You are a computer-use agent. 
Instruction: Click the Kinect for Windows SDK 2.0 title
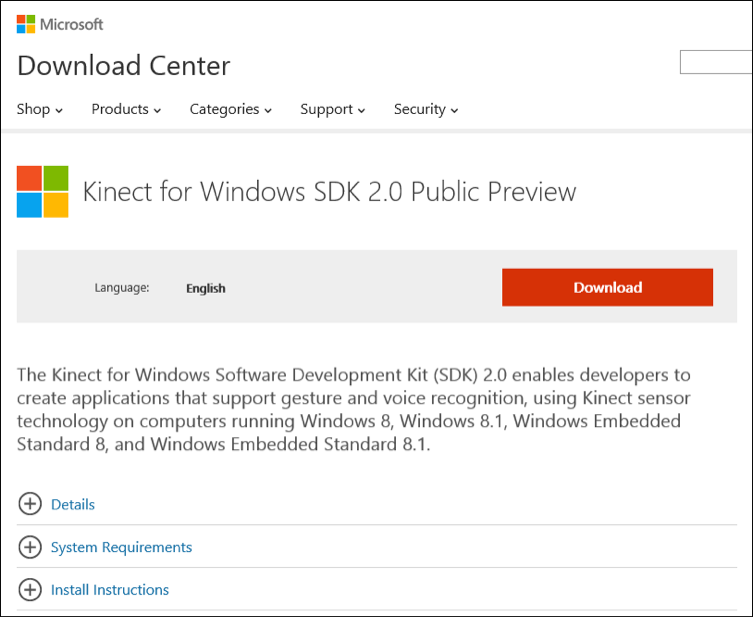coord(329,191)
